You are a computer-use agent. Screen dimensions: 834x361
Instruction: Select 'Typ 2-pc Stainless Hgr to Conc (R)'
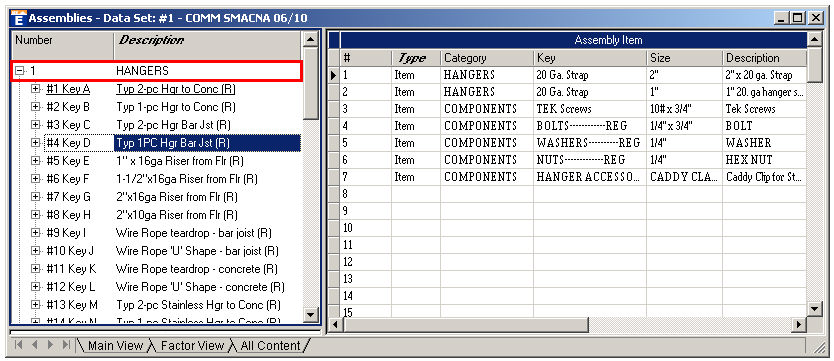tap(198, 305)
